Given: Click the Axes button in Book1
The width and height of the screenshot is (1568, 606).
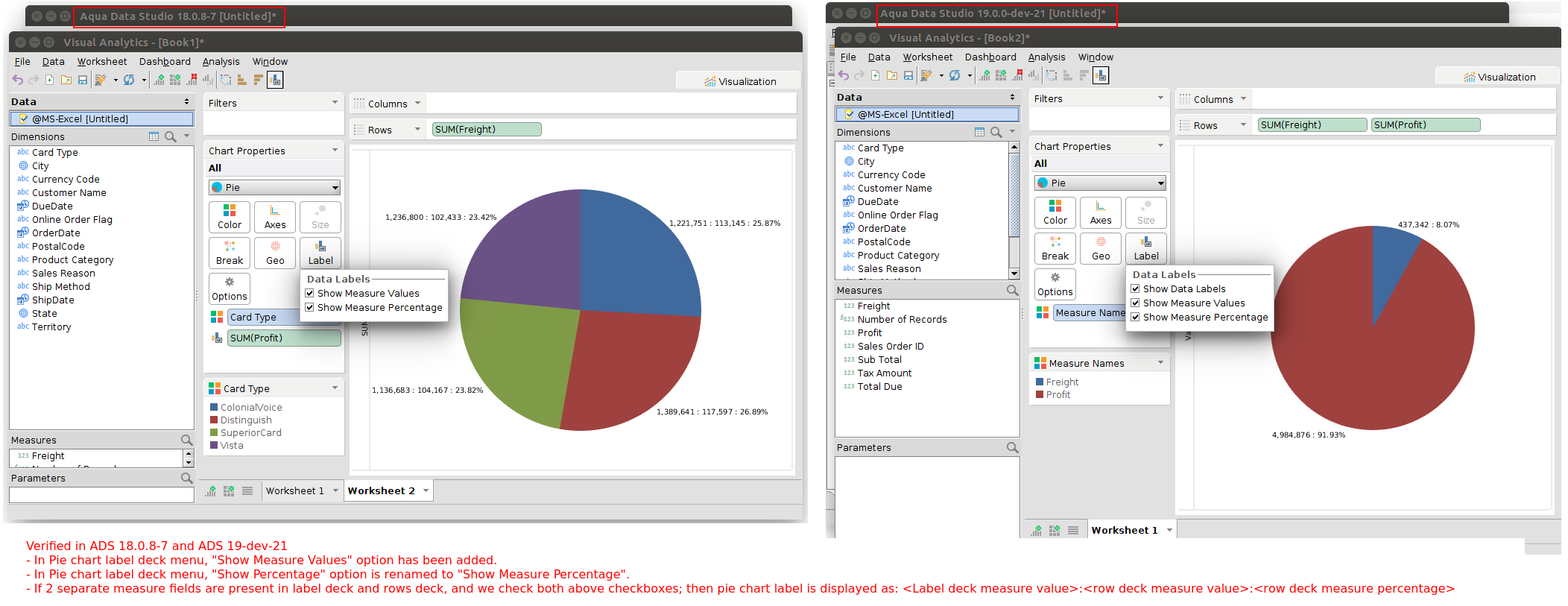Looking at the screenshot, I should point(275,217).
